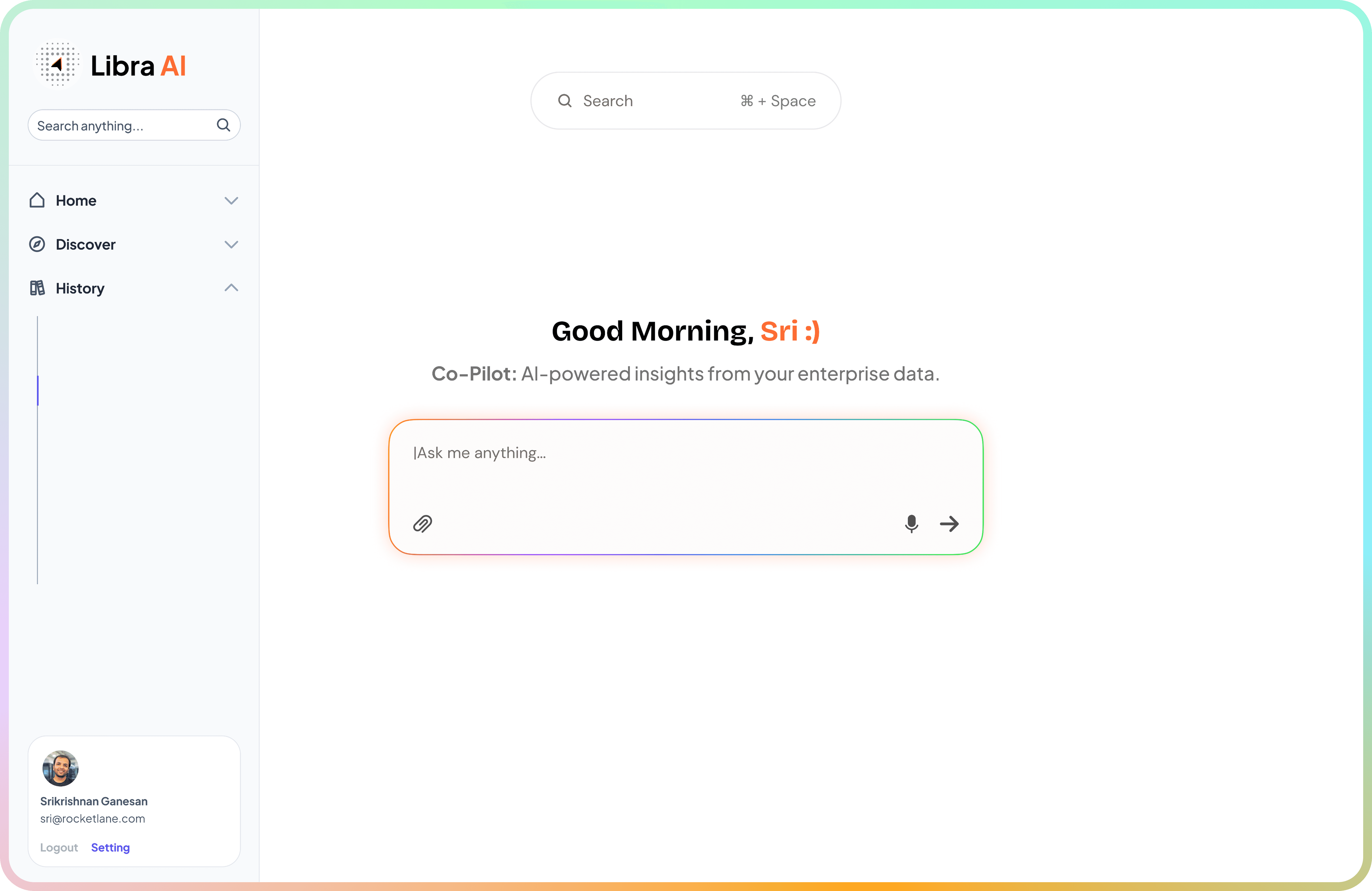This screenshot has width=1372, height=891.
Task: Click the Discover compass icon
Action: (x=37, y=244)
